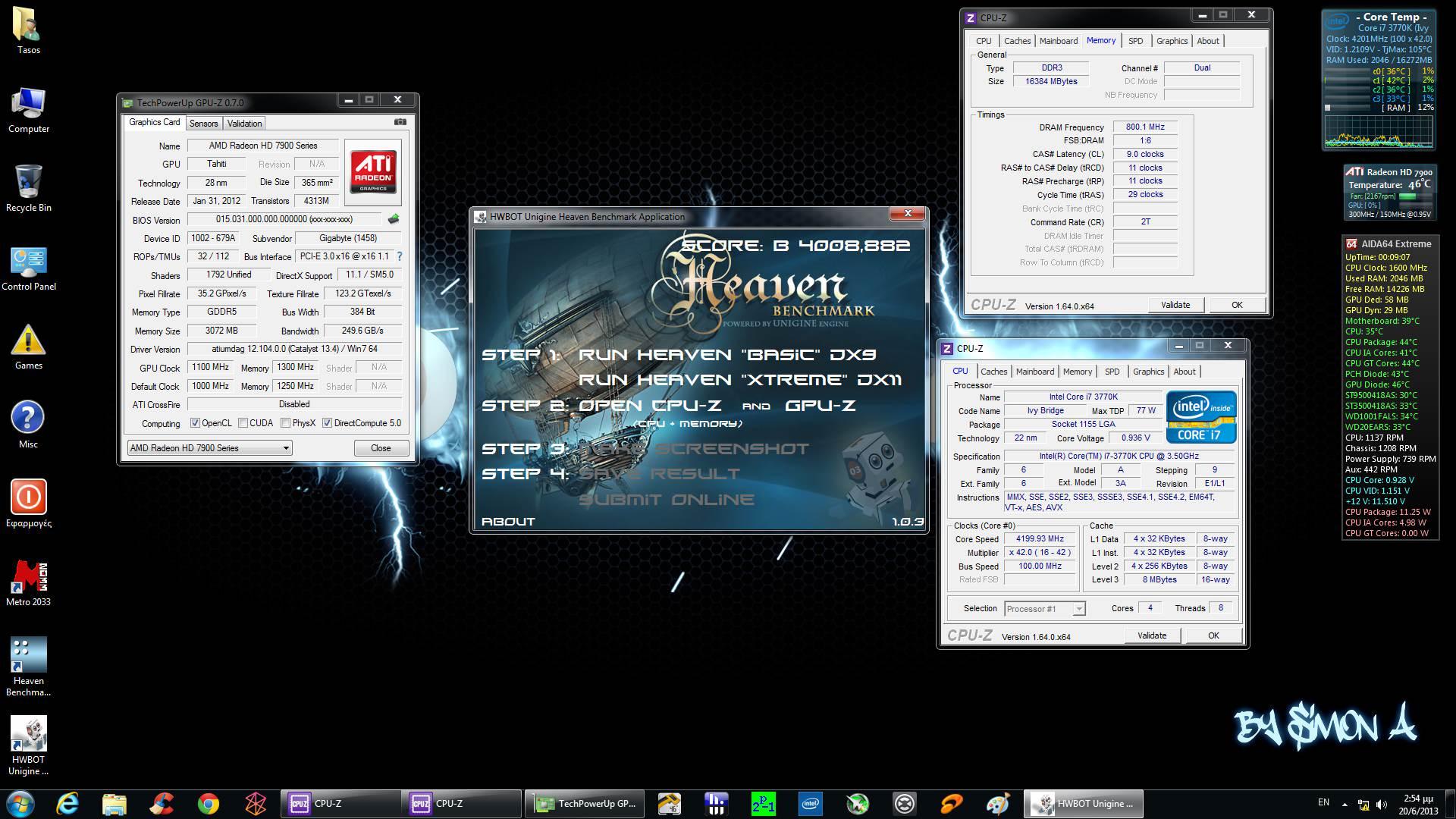Click the ATI Radeon logo in GPU-Z
This screenshot has width=1456, height=819.
pyautogui.click(x=373, y=171)
